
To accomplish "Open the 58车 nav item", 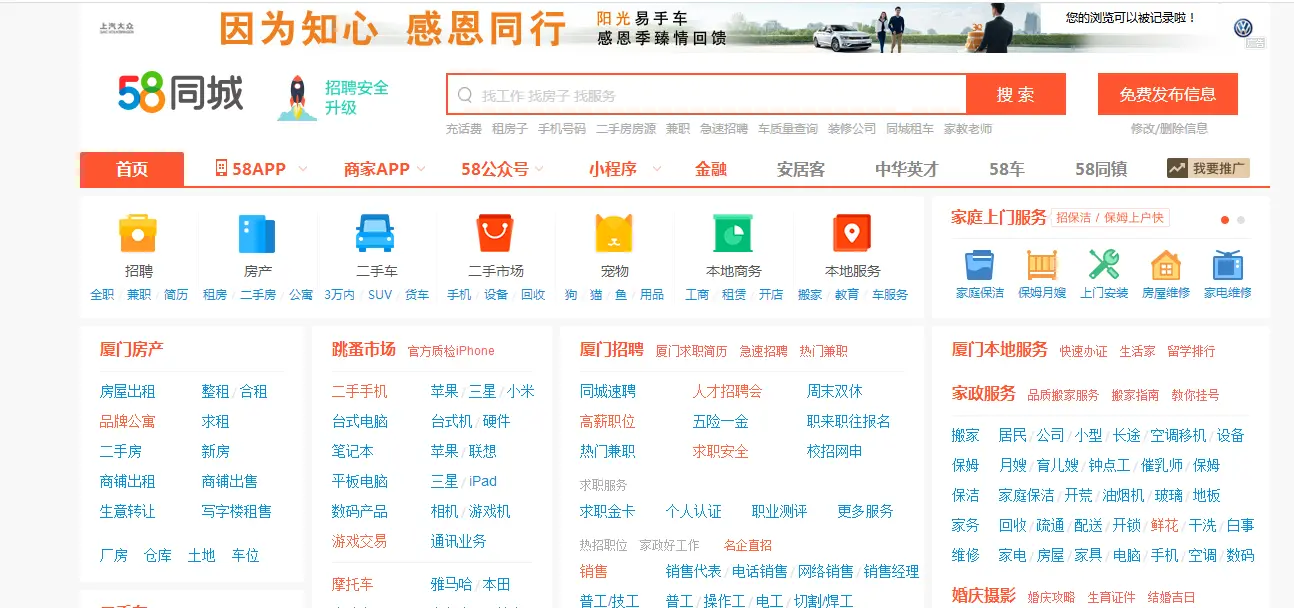I will click(x=1007, y=169).
